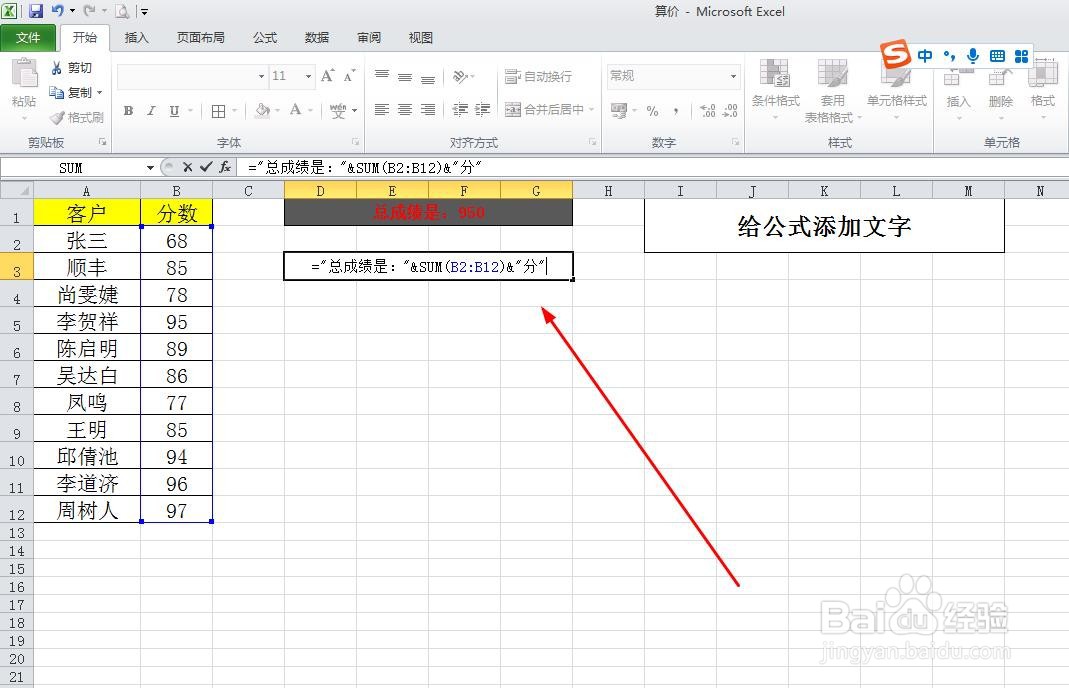The height and width of the screenshot is (688, 1069).
Task: Open the File (文件) tab
Action: (x=28, y=38)
